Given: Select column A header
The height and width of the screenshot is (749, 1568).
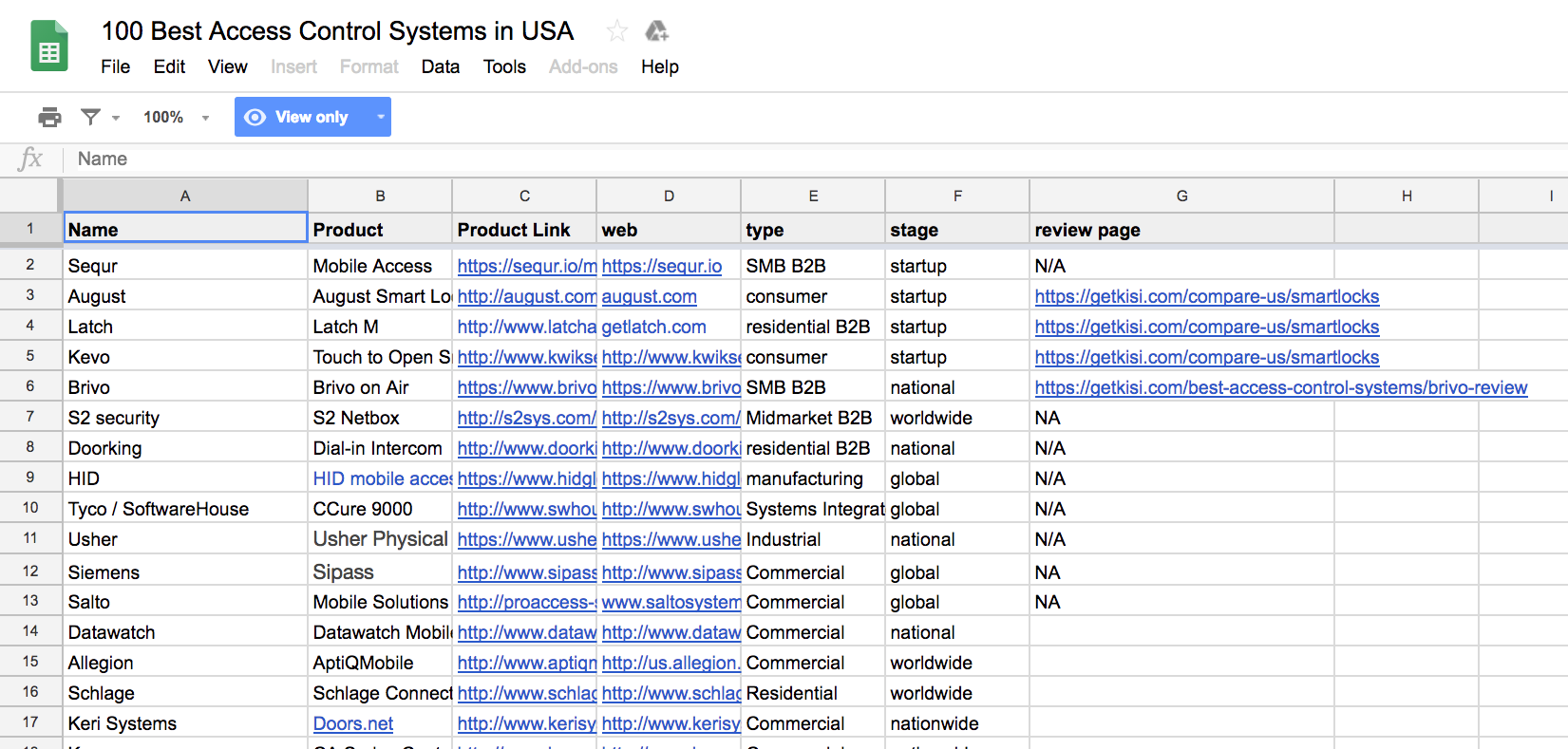Looking at the screenshot, I should click(x=185, y=196).
